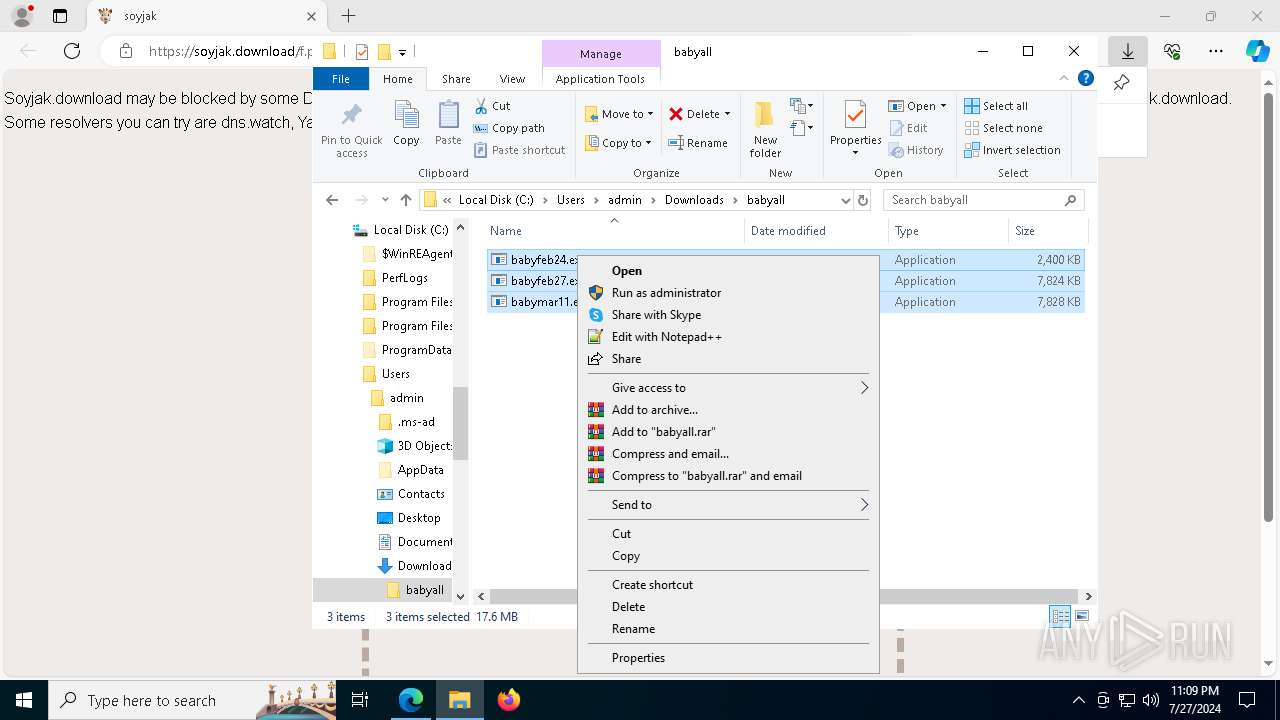The image size is (1280, 720).
Task: Choose Compress and email...
Action: pyautogui.click(x=728, y=454)
